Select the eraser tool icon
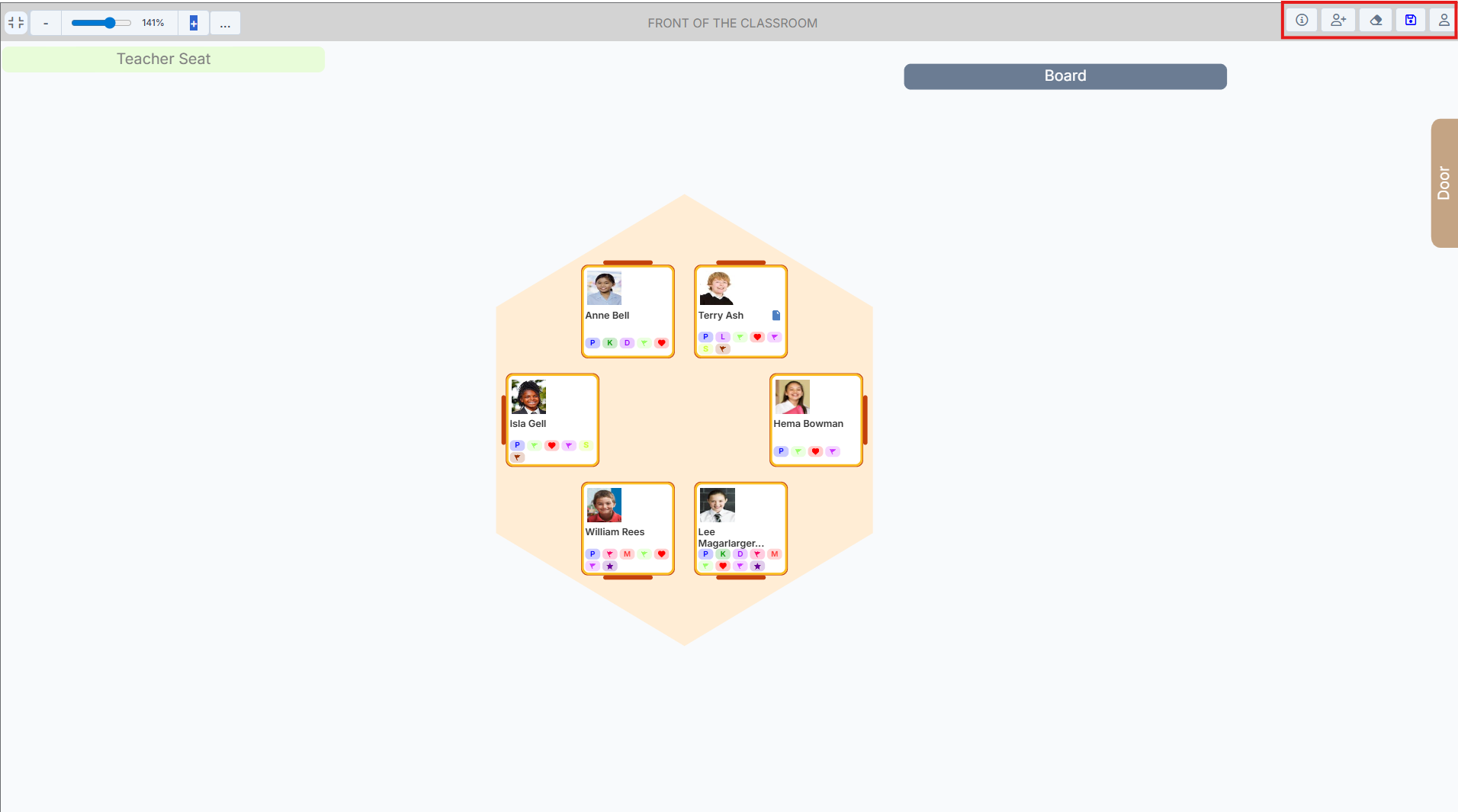1458x812 pixels. tap(1376, 21)
